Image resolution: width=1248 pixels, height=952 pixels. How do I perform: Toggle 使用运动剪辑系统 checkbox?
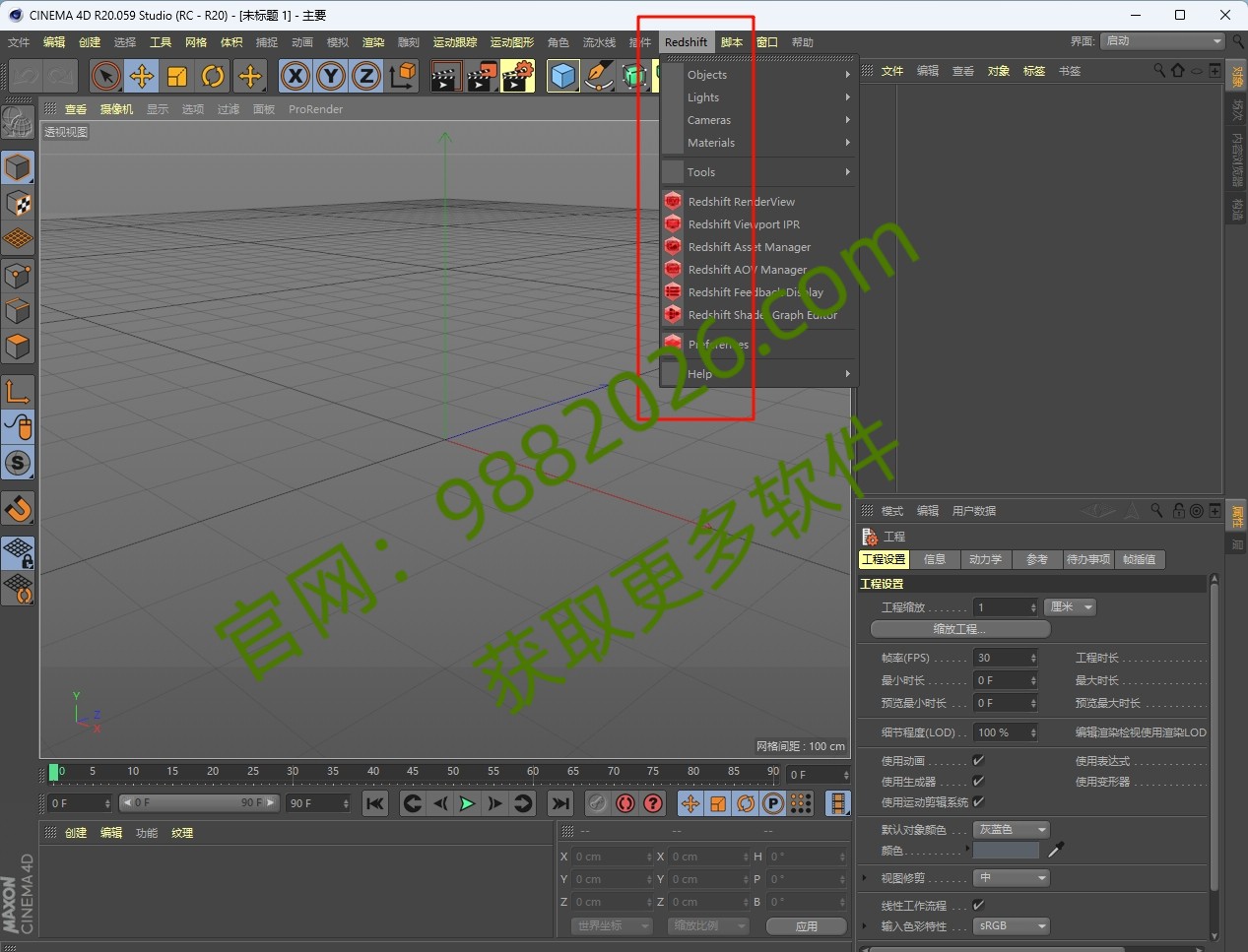point(978,802)
